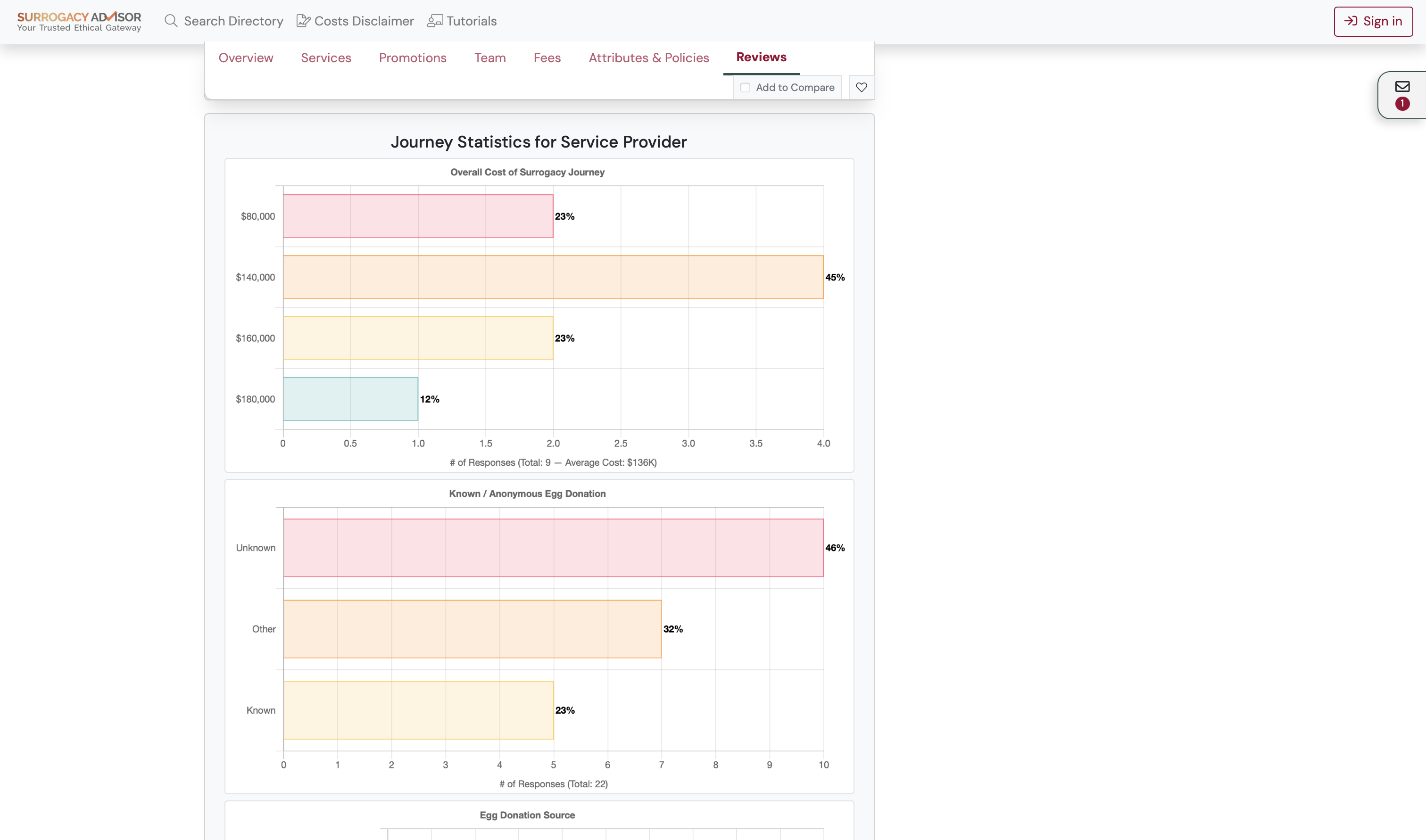Switch to the Services tab
Screen dimensions: 1426x840
pyautogui.click(x=326, y=58)
